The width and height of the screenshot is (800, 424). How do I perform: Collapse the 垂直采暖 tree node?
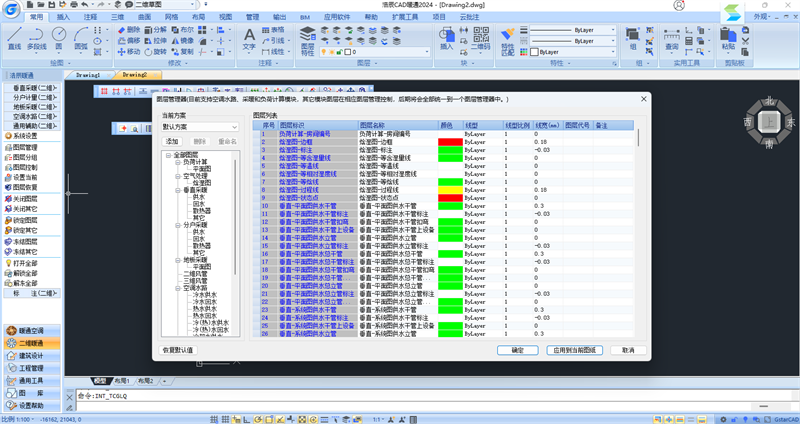(177, 190)
